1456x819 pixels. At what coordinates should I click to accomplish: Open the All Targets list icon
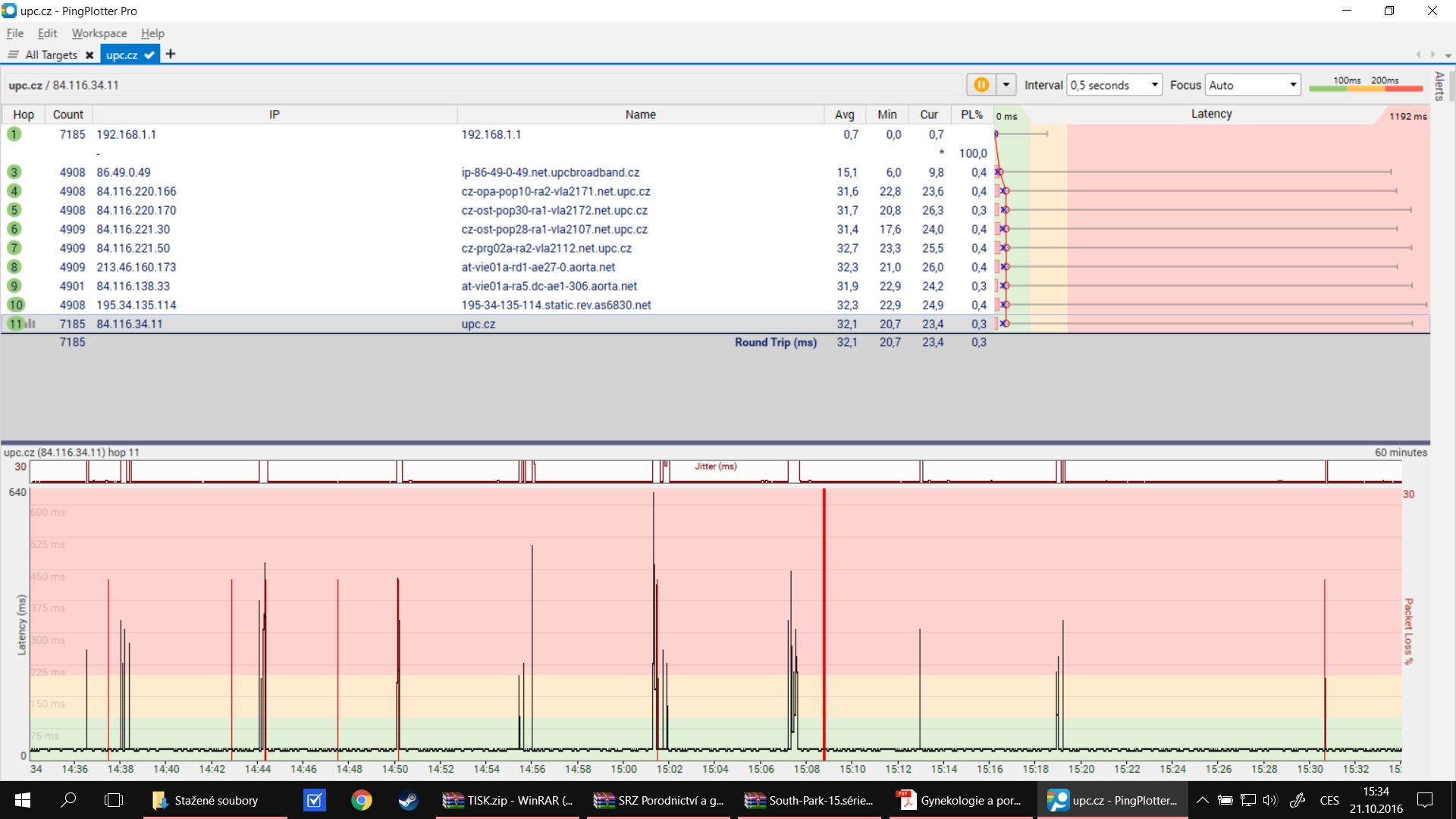click(x=13, y=55)
